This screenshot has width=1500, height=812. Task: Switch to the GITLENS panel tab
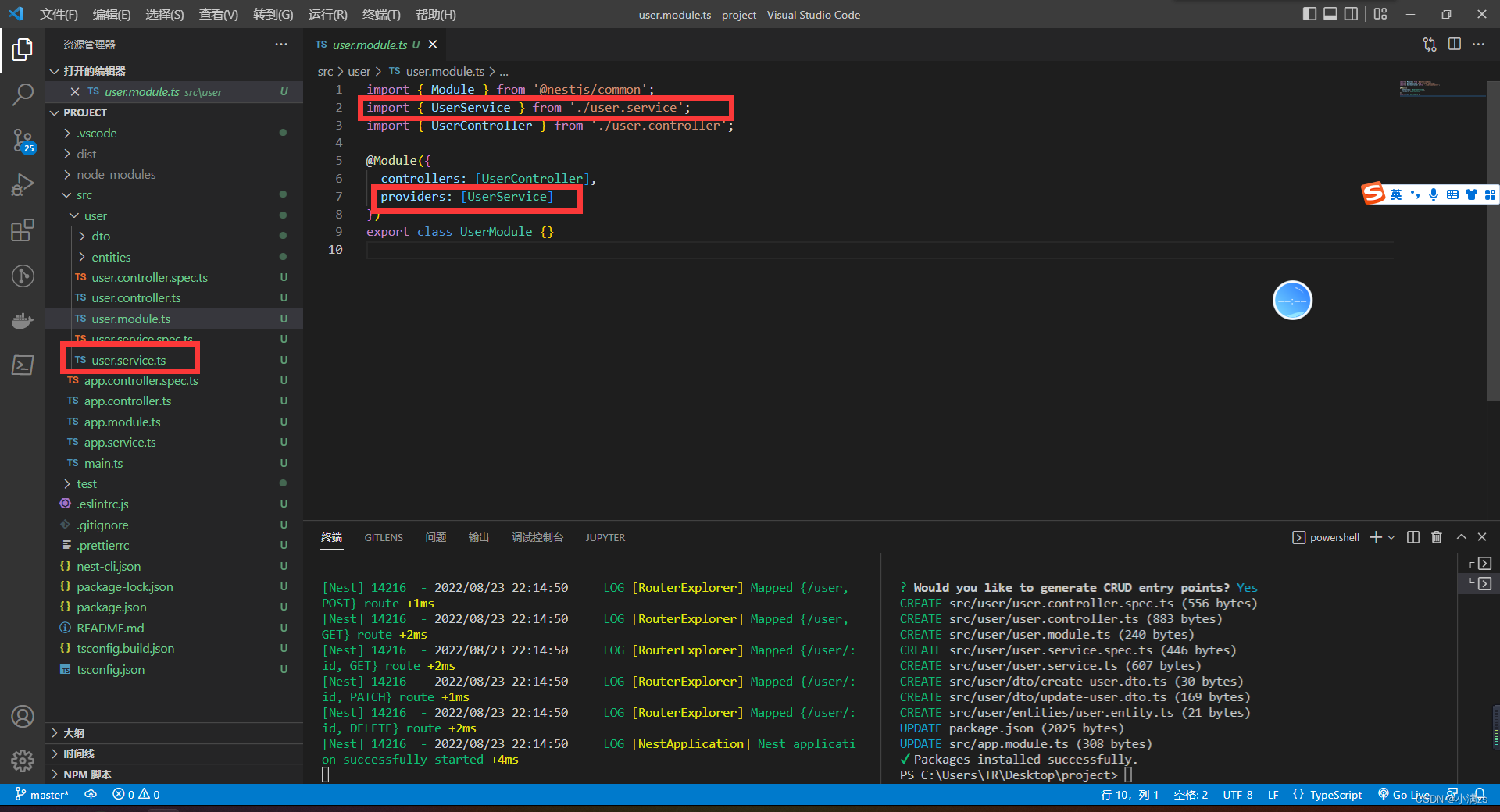coord(384,537)
